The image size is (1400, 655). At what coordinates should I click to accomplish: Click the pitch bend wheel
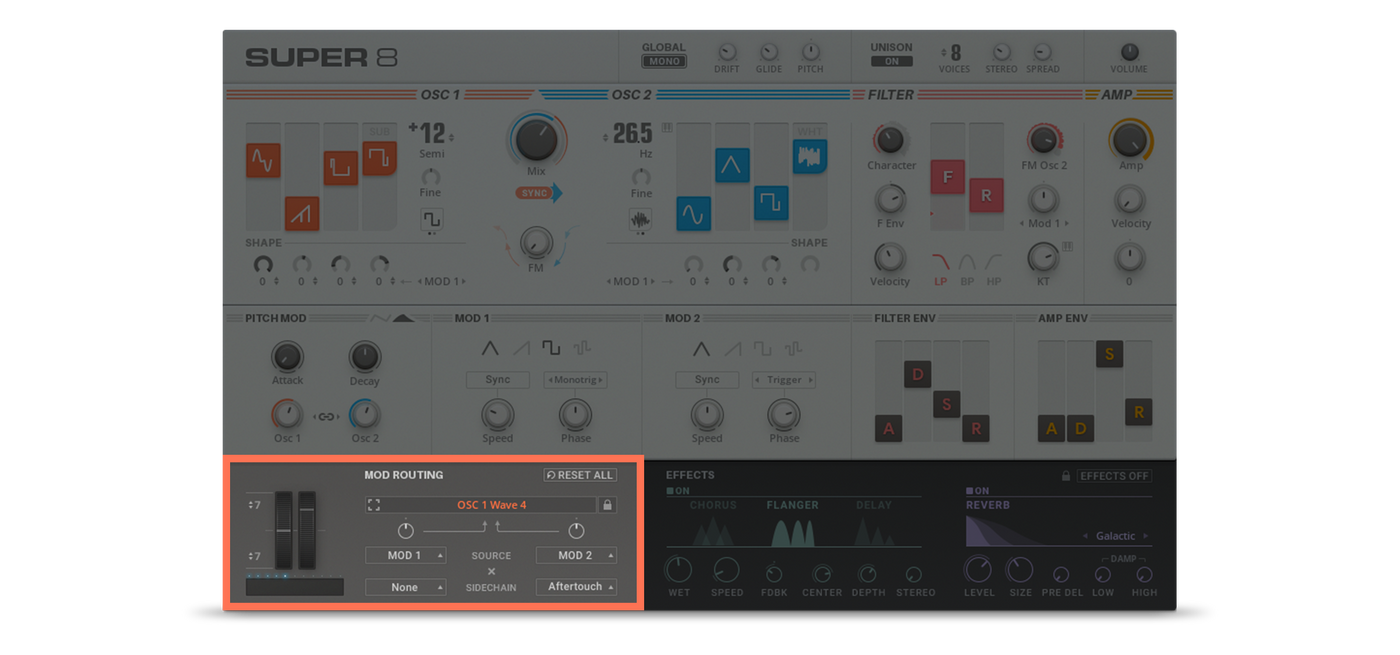click(x=284, y=530)
